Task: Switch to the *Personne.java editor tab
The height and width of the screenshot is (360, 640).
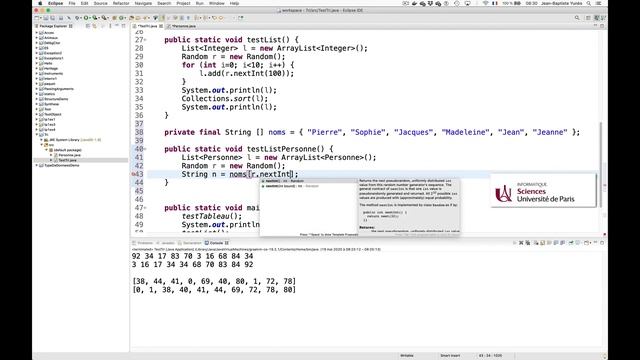Action: 183,26
